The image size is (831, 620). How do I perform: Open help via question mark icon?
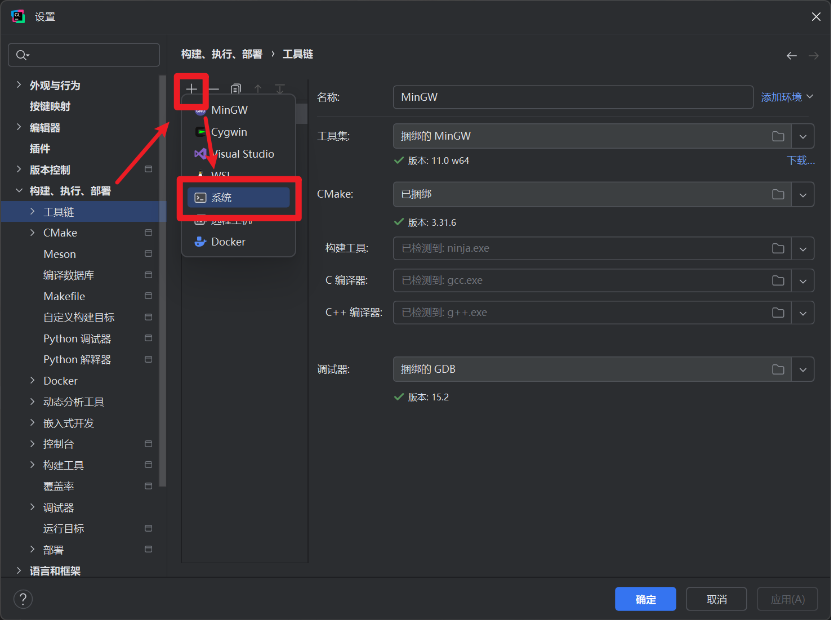(x=23, y=599)
